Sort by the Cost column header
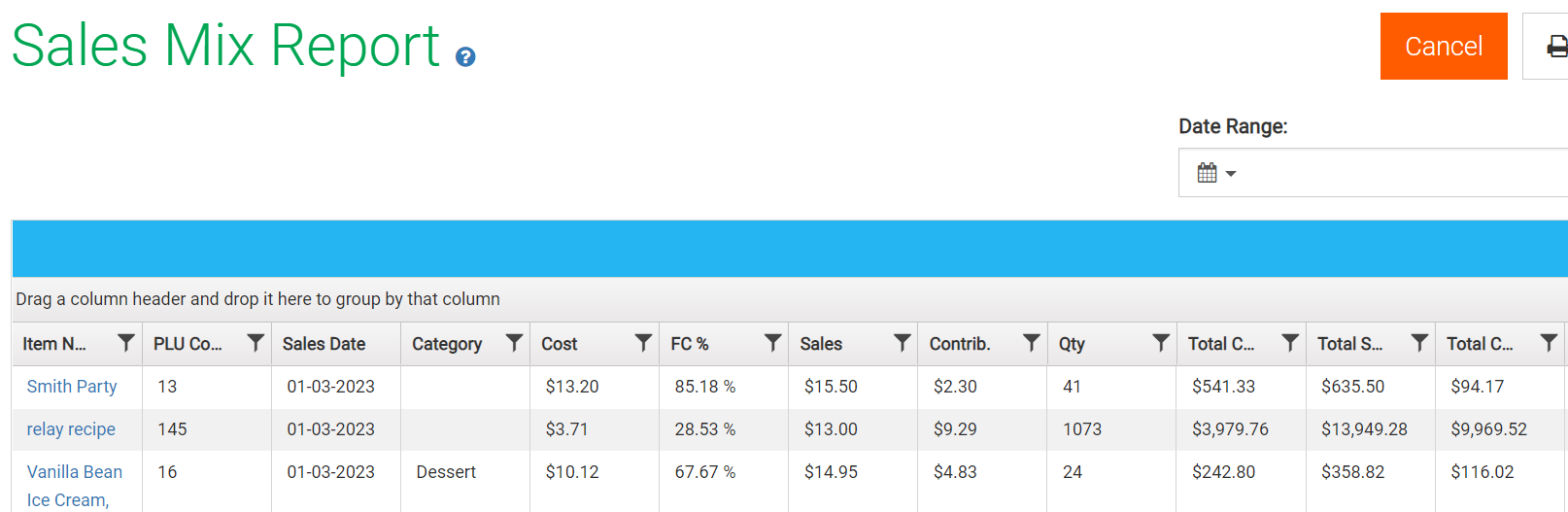This screenshot has width=1568, height=512. pos(560,344)
